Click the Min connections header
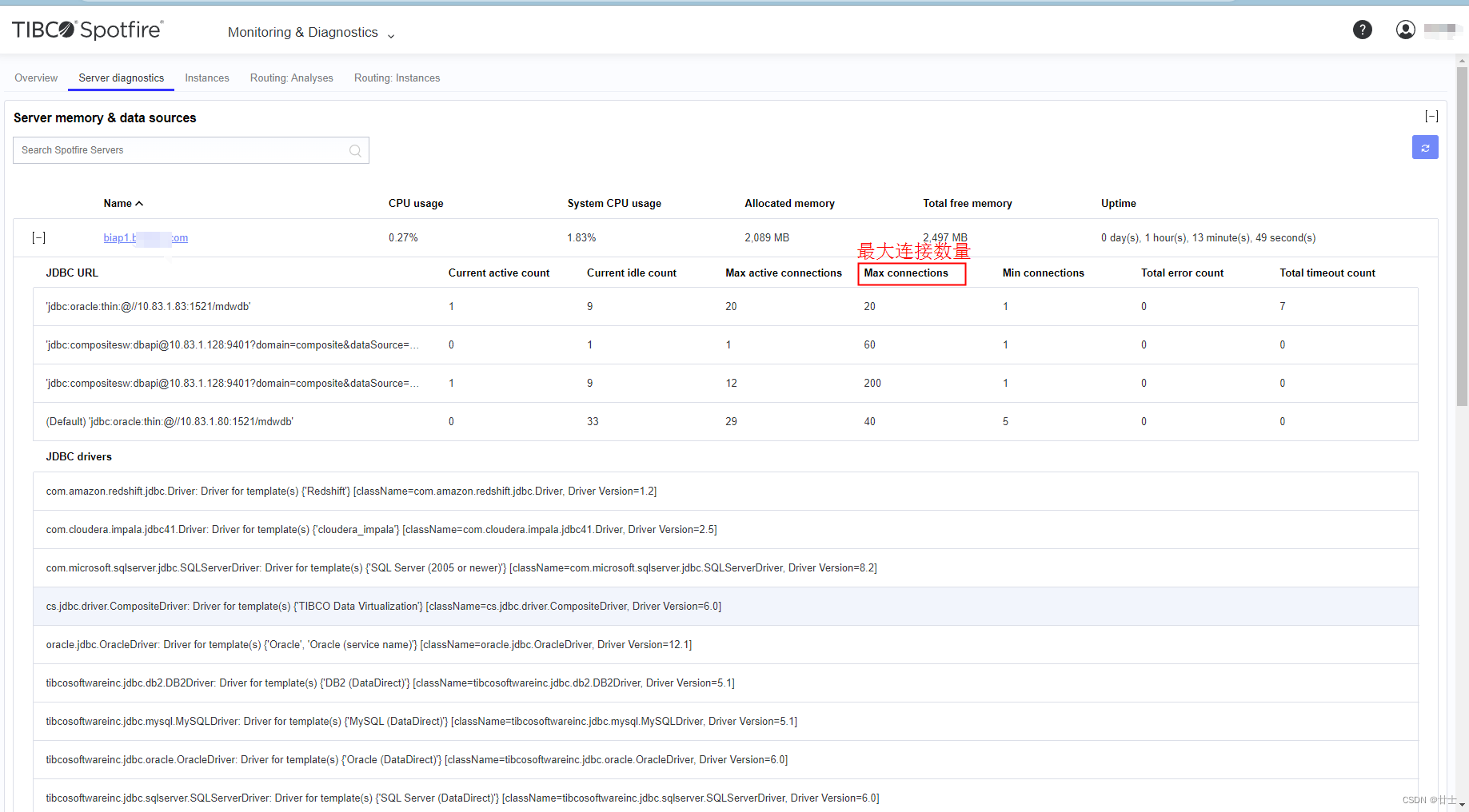The width and height of the screenshot is (1469, 812). [x=1044, y=273]
